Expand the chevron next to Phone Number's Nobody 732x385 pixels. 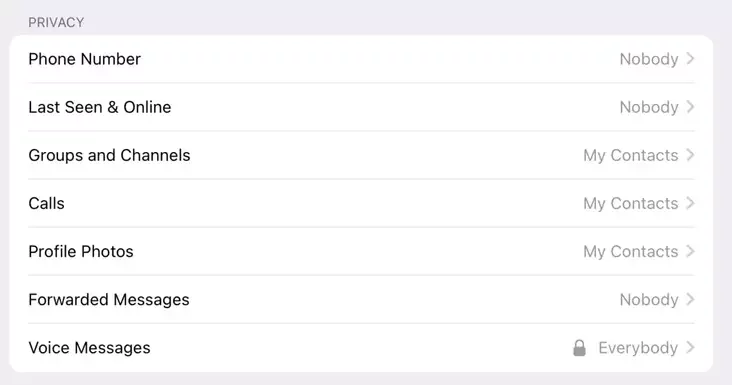[690, 59]
